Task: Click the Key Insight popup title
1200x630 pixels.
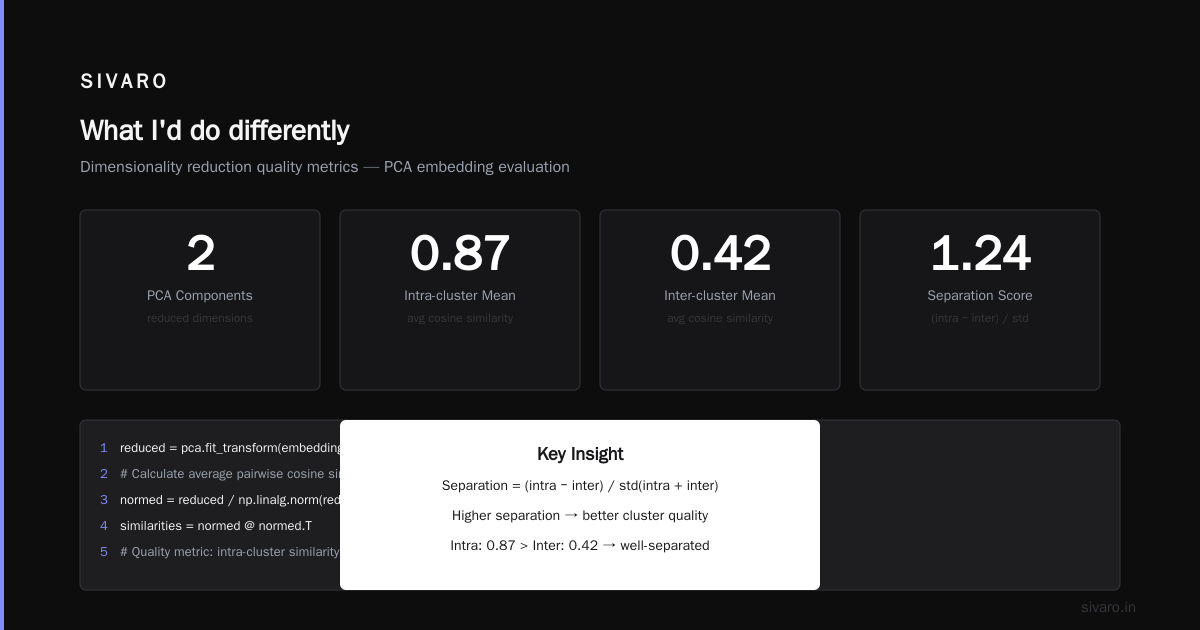Action: coord(580,453)
